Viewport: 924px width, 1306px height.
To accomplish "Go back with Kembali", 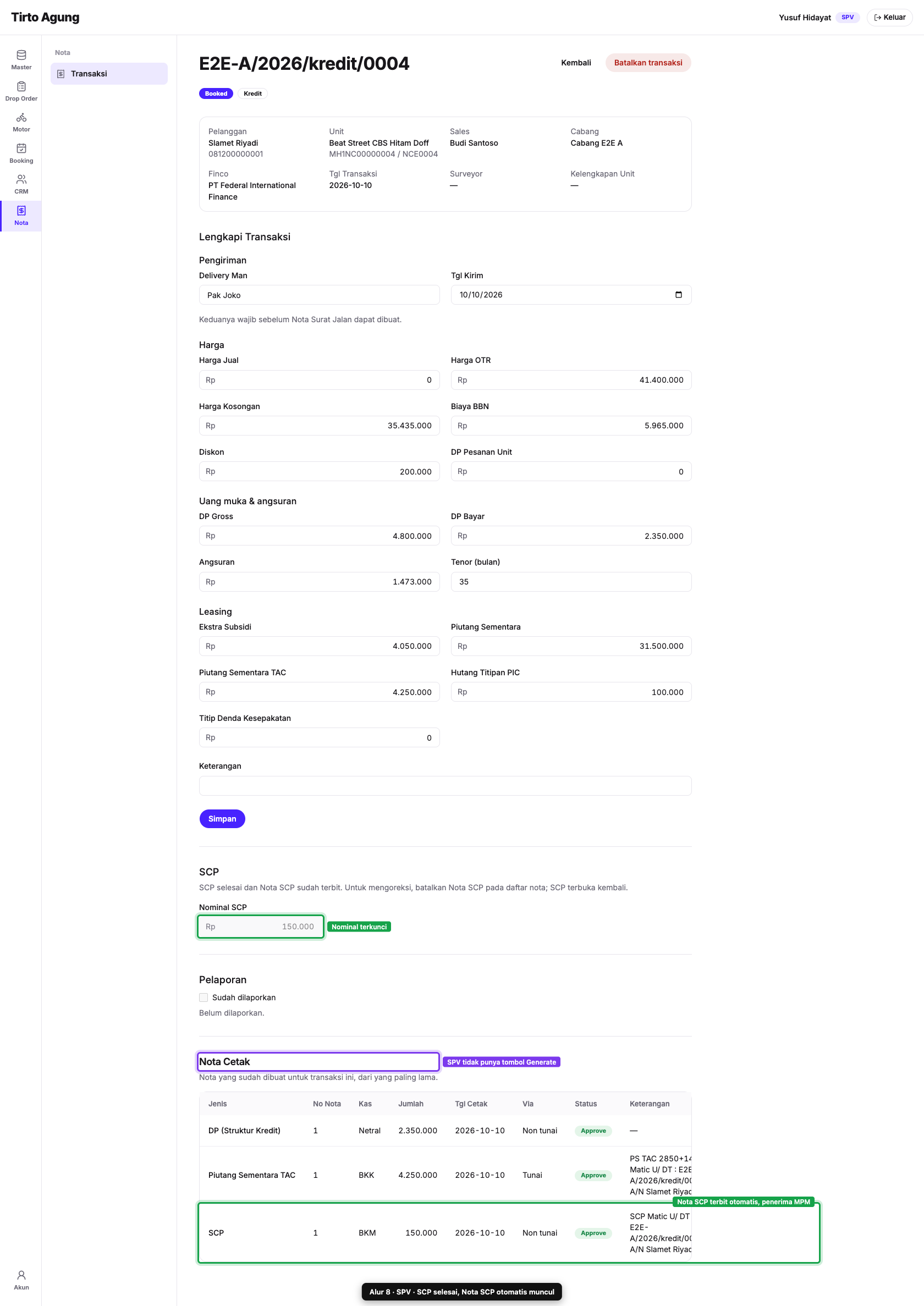I will click(x=576, y=63).
